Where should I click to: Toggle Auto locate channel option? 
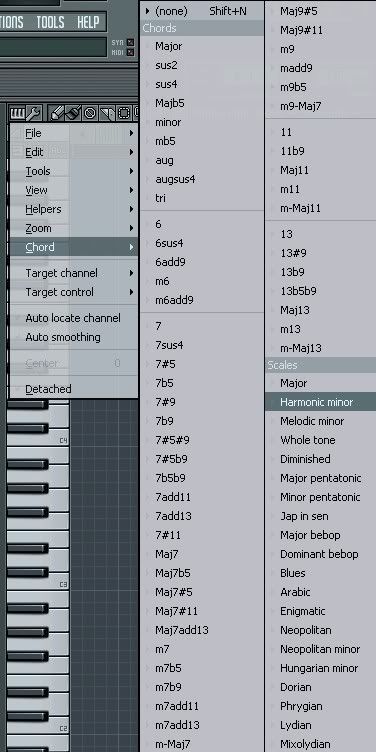pos(74,318)
